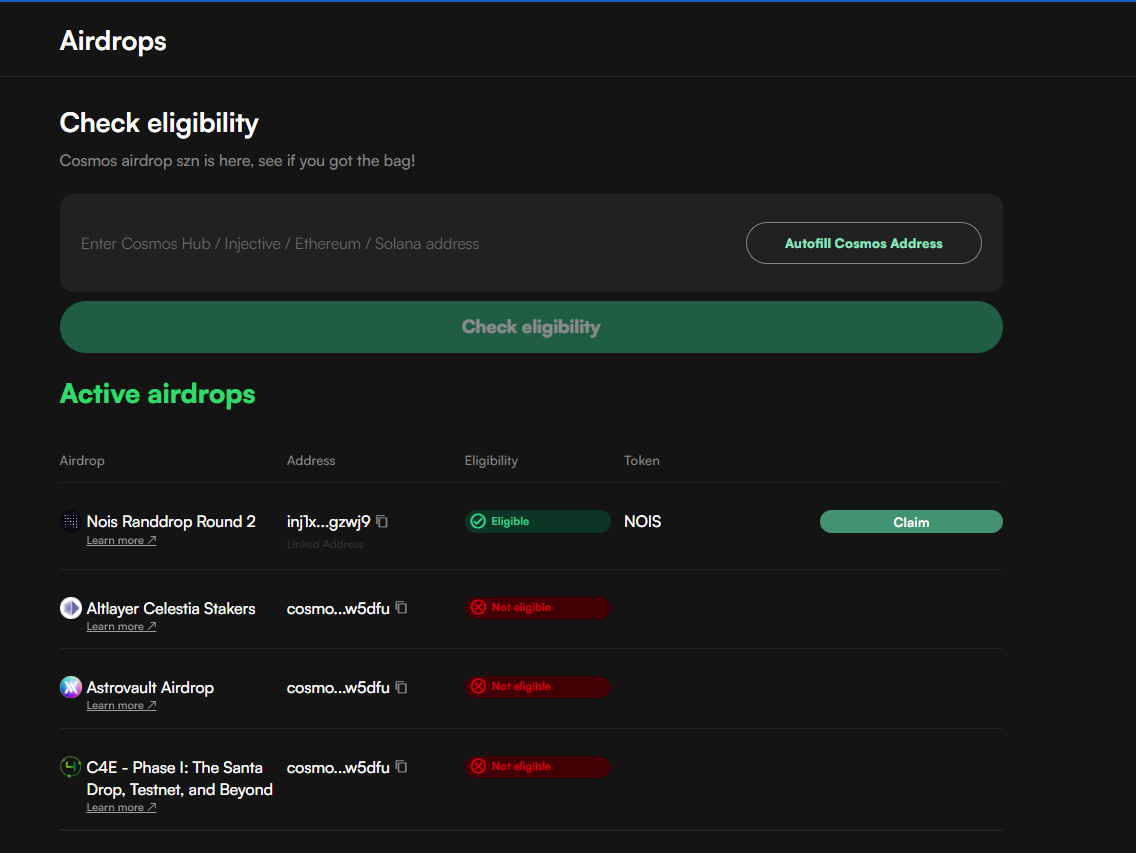Click Not eligible badge for Altlayer

(x=538, y=607)
